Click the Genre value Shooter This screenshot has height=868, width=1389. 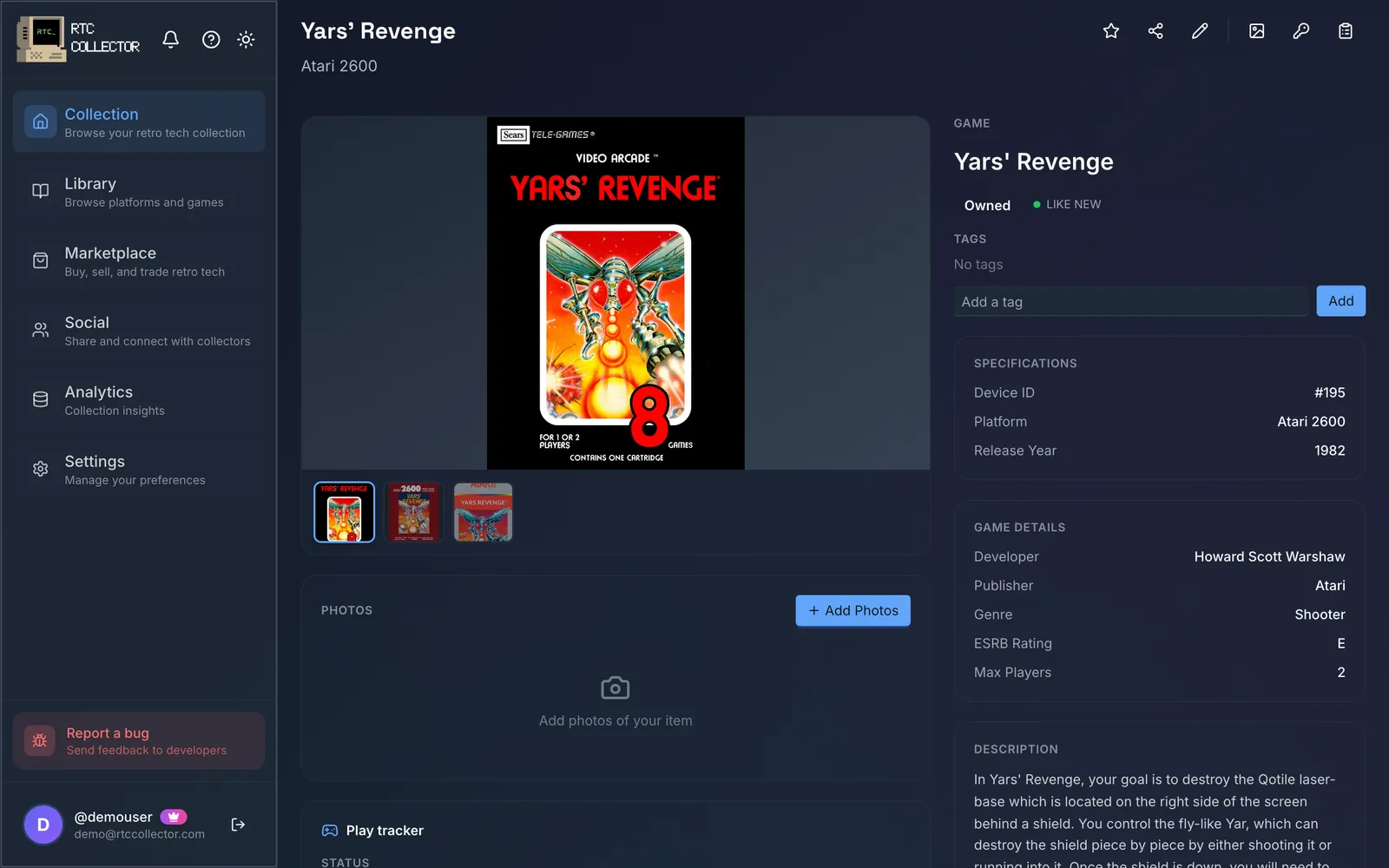pos(1320,615)
